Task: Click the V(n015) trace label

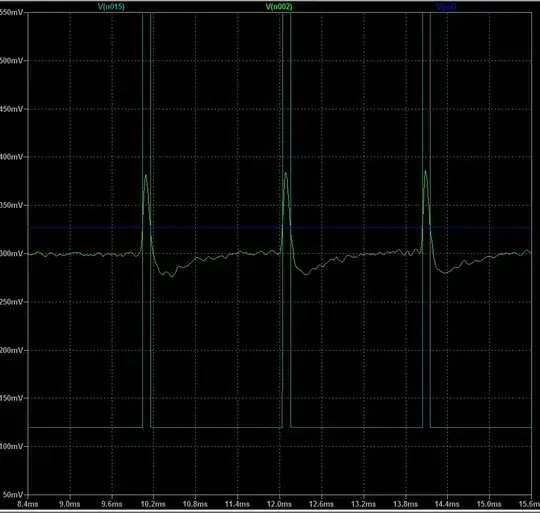Action: [x=111, y=7]
